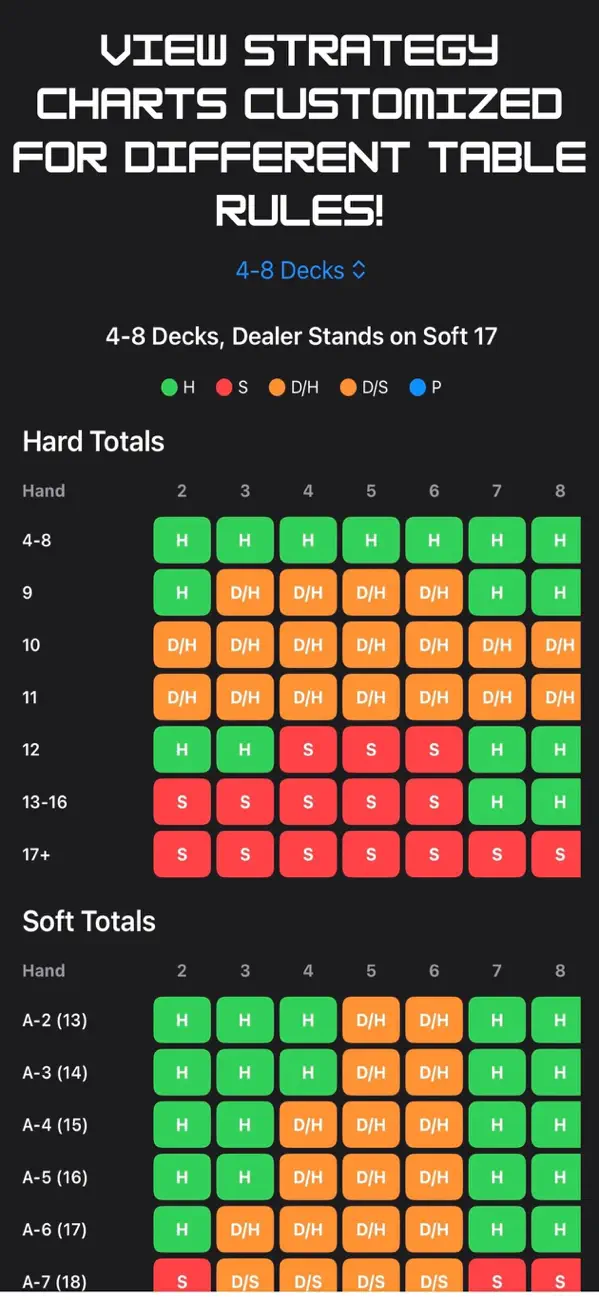Click the orange D/S legend dot
This screenshot has height=1300, width=599.
349,386
